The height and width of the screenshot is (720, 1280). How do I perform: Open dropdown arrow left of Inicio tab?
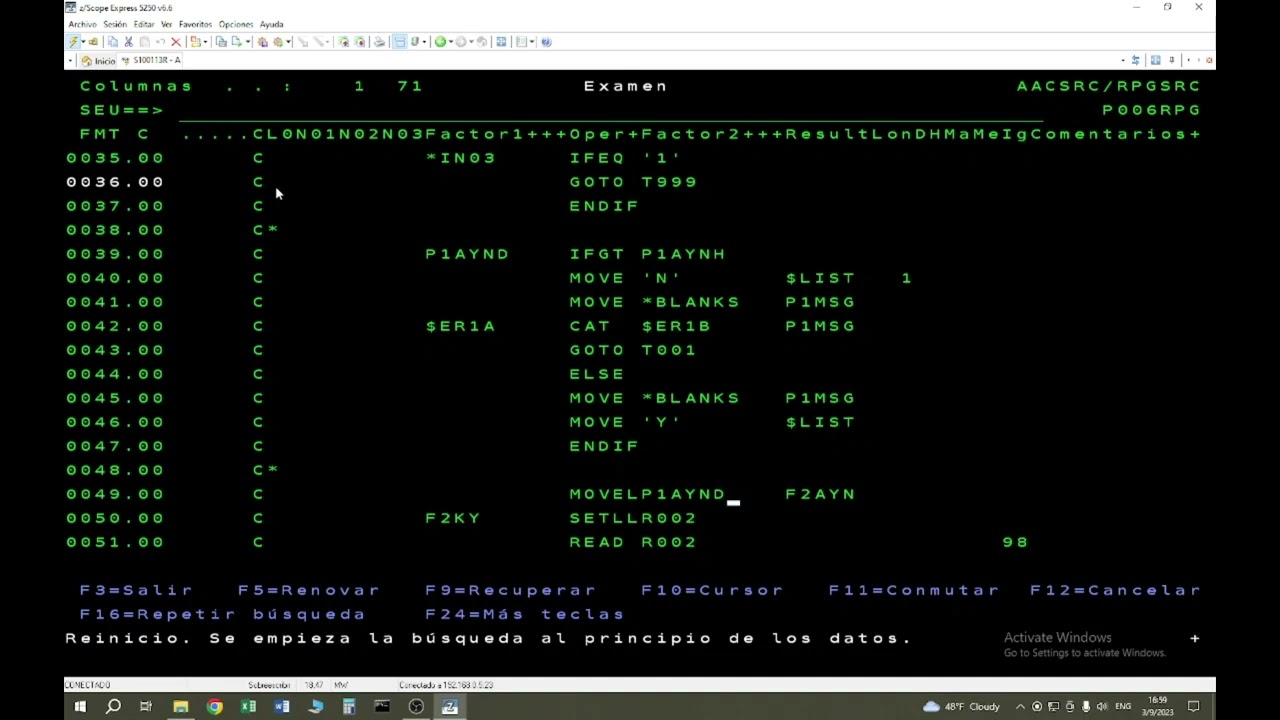pos(70,60)
